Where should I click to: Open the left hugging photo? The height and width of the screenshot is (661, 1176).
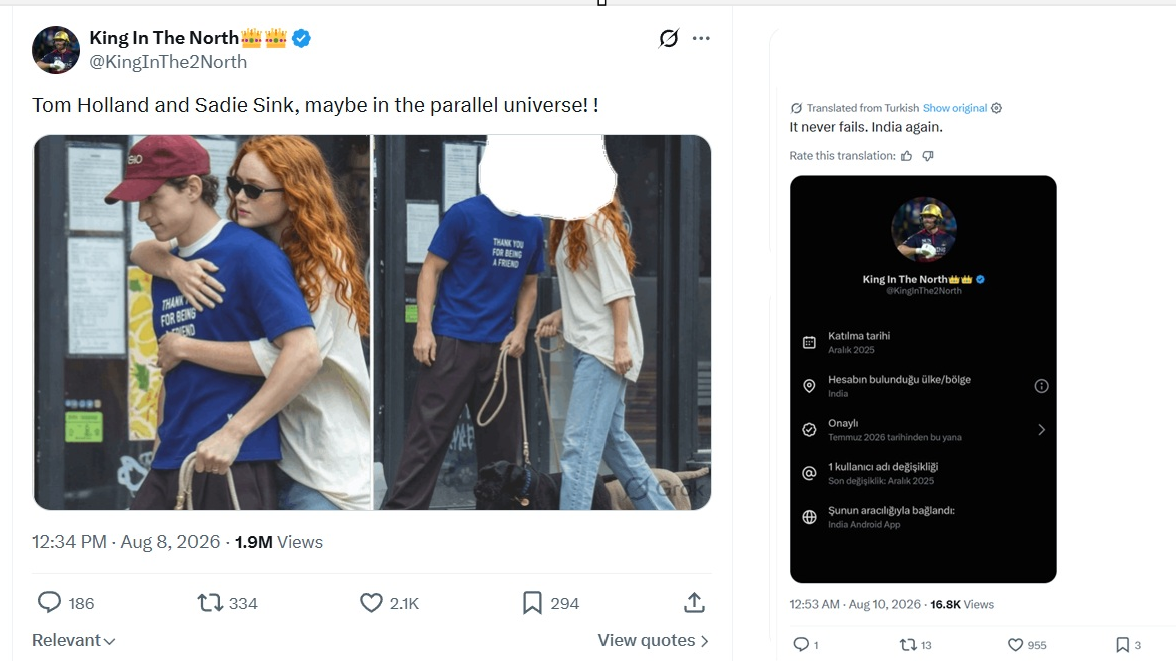(x=202, y=323)
